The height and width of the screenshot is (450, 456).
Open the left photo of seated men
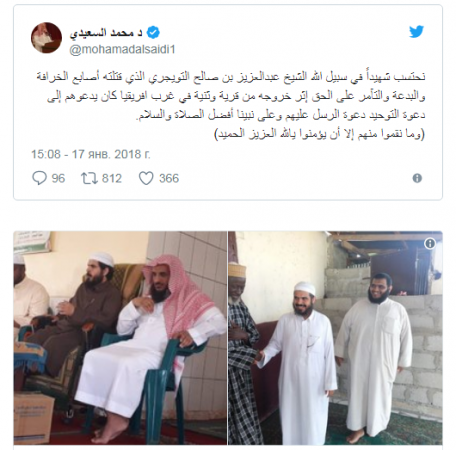[x=120, y=338]
